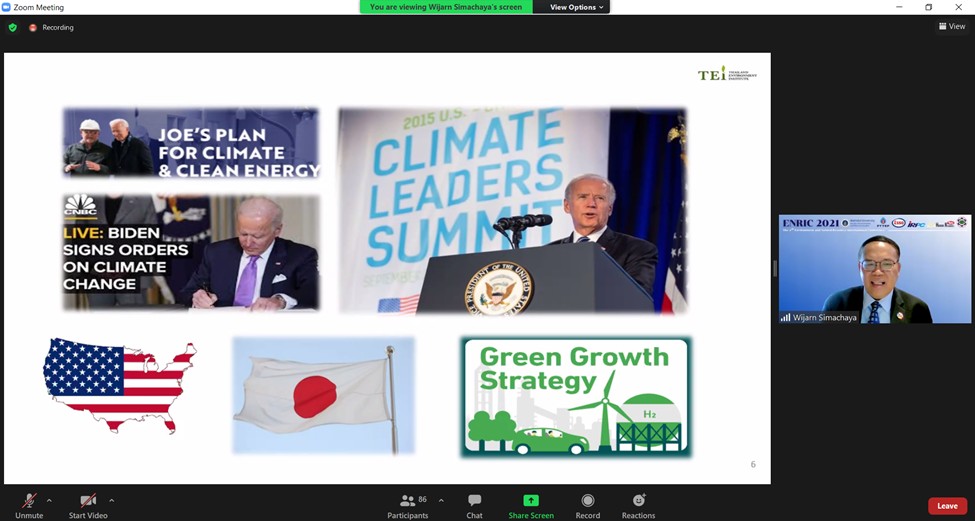Expand audio options arrow beside Unmute
The width and height of the screenshot is (975, 521).
point(49,500)
